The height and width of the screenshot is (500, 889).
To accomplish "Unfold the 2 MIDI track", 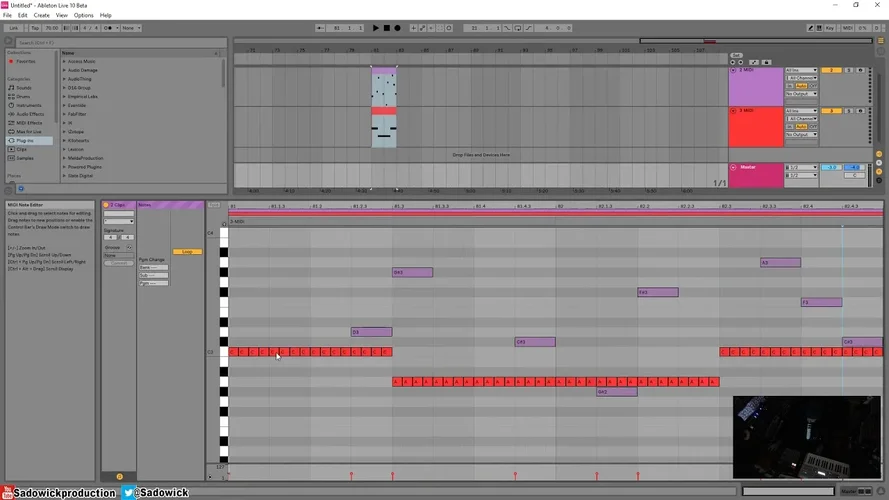I will coord(733,70).
